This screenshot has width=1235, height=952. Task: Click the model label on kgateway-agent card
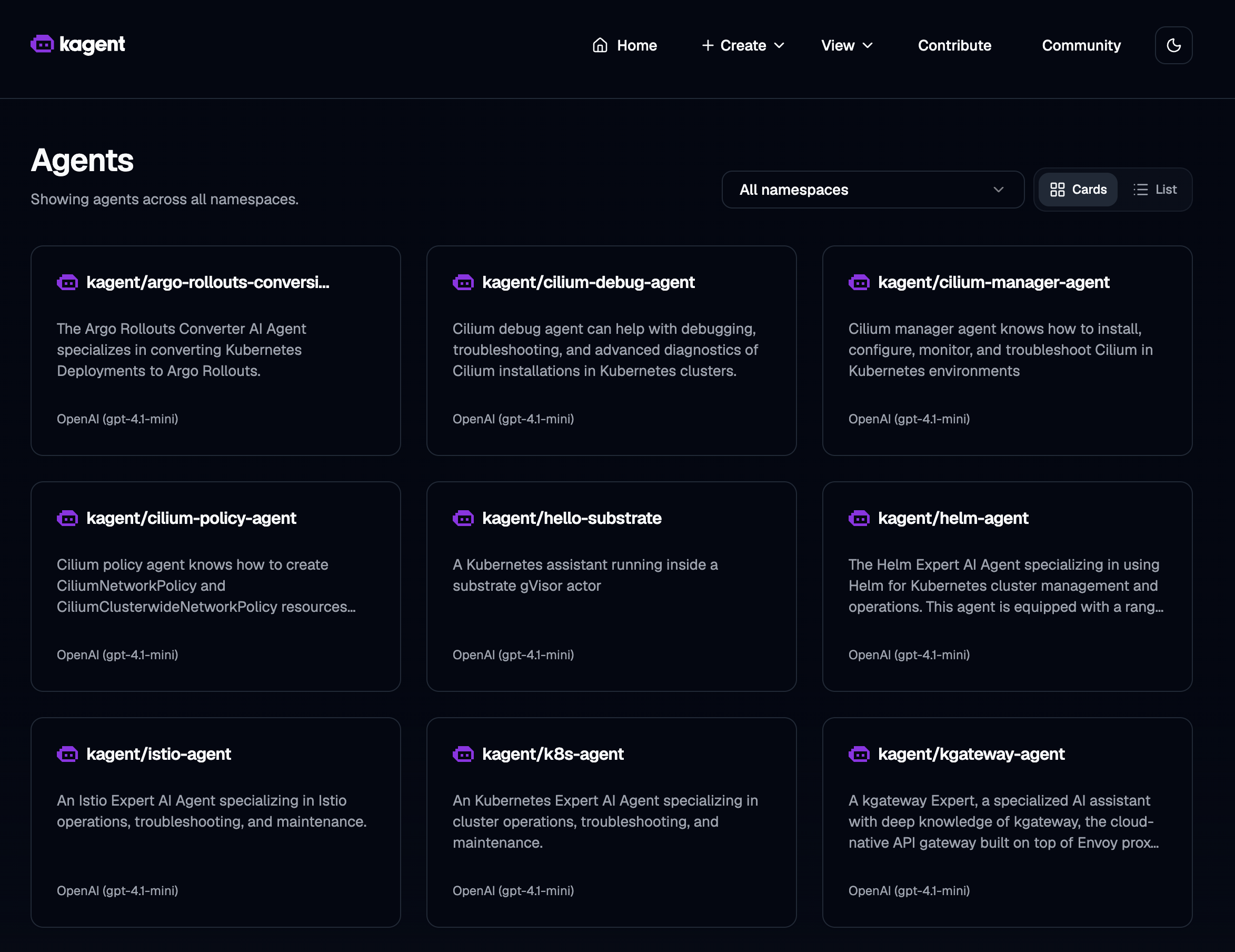tap(909, 891)
